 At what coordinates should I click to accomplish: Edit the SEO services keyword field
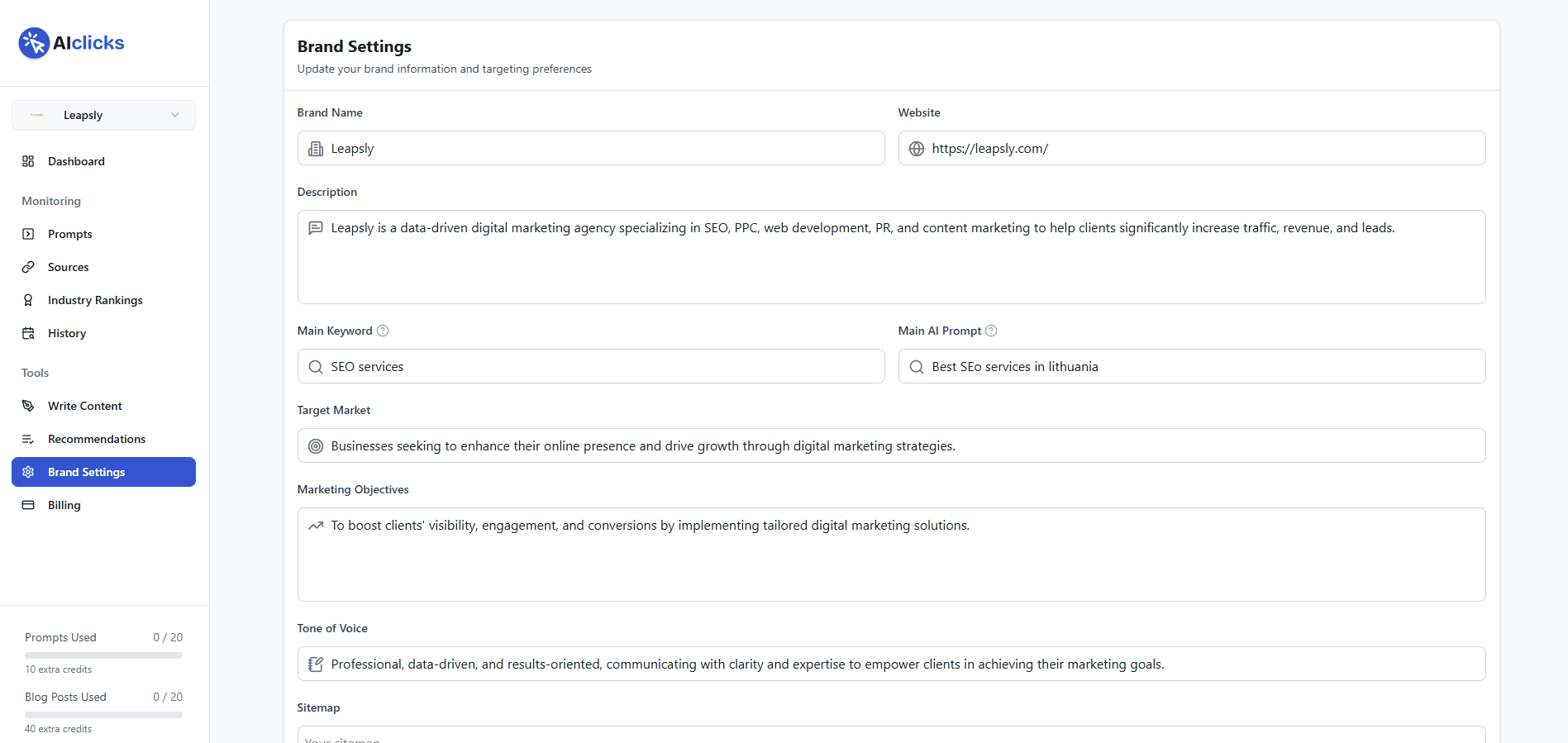[x=591, y=366]
